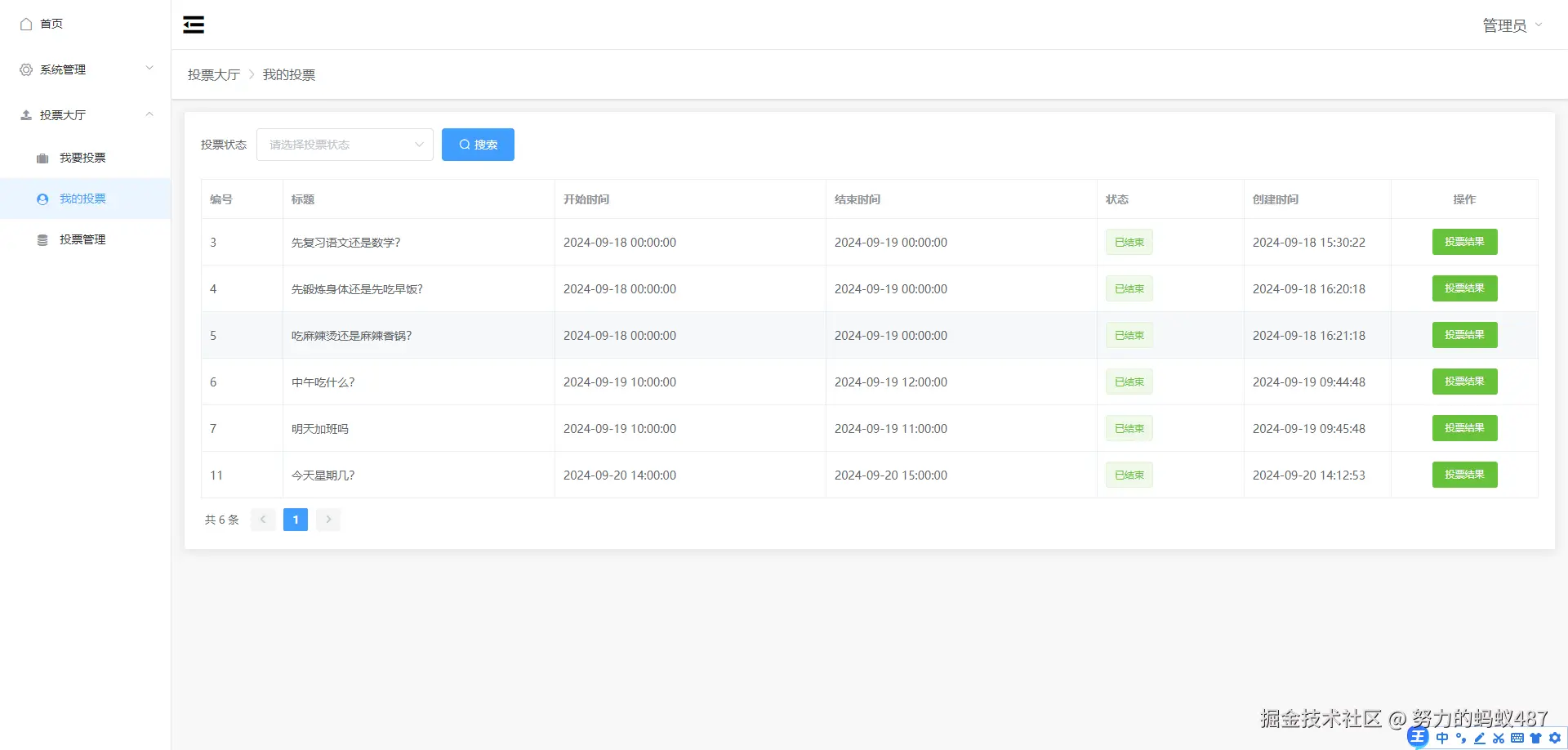Click 我的投票 breadcrumb text
1568x750 pixels.
pos(289,74)
